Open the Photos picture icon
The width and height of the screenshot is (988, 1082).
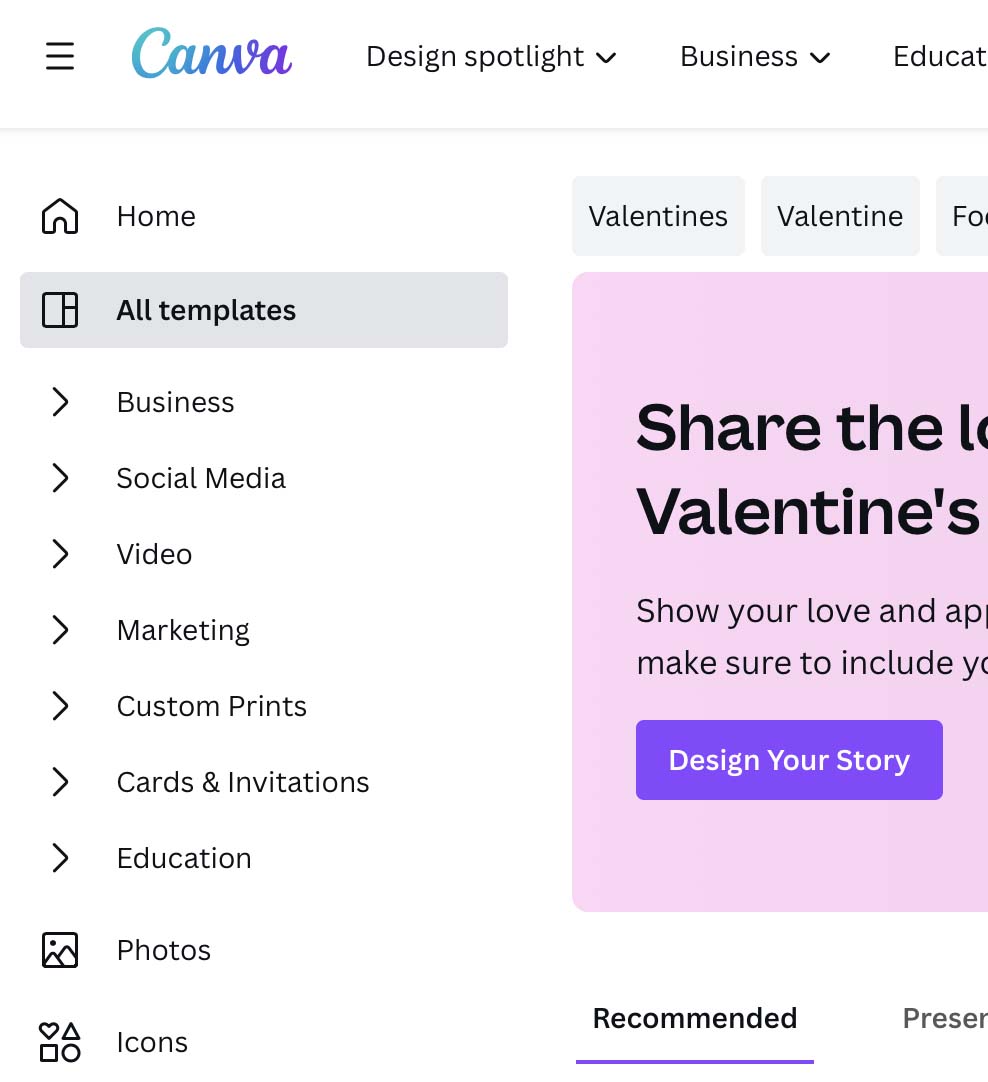(60, 950)
